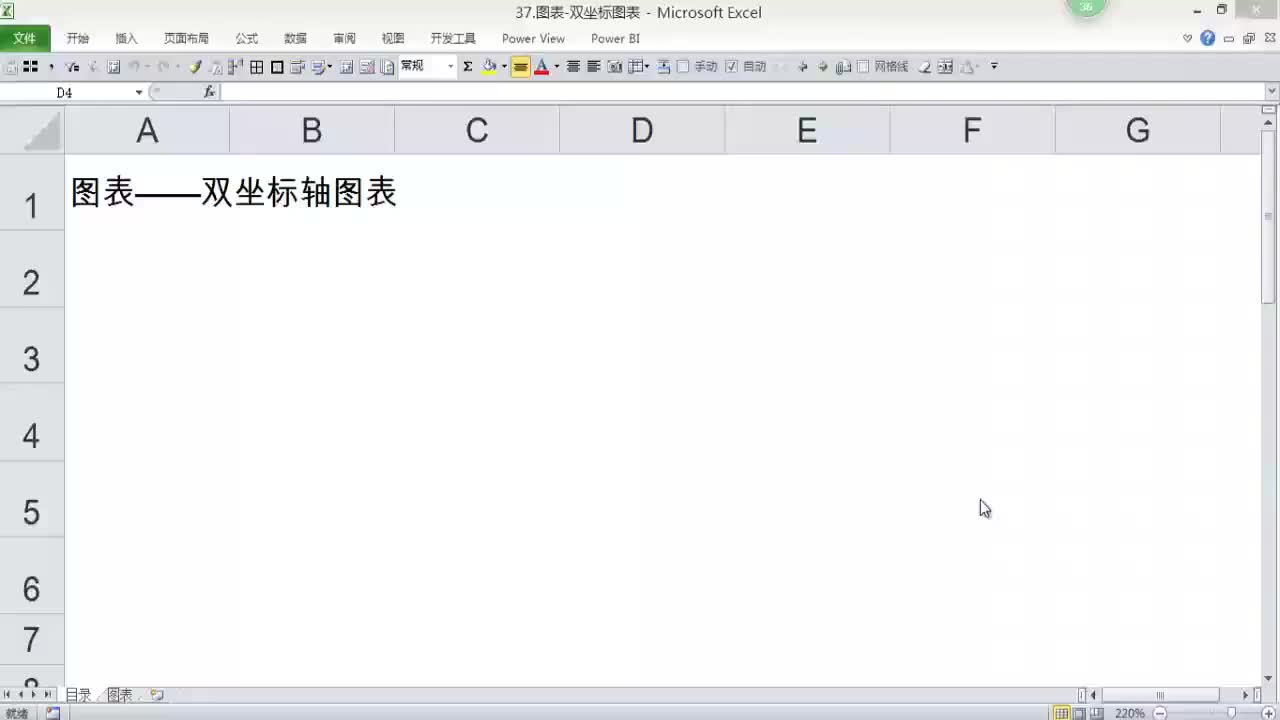Viewport: 1280px width, 720px height.
Task: Open the 文件 (File) tab
Action: coord(24,38)
